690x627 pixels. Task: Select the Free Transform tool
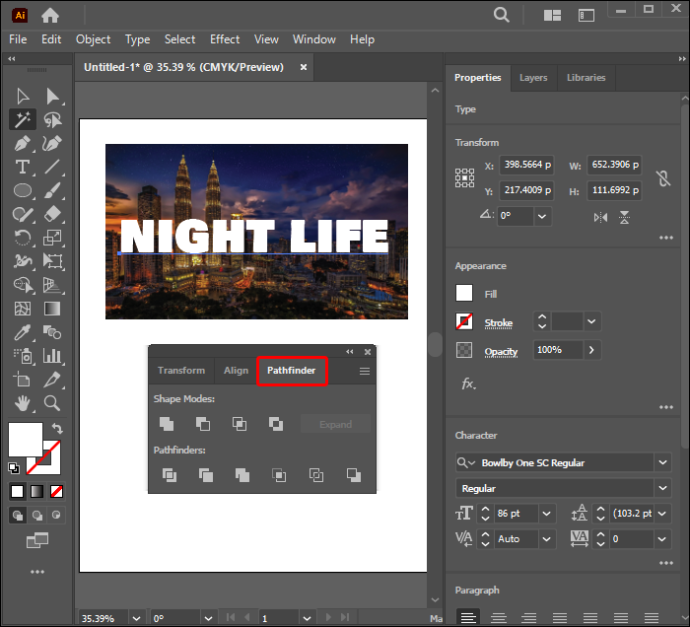(52, 261)
